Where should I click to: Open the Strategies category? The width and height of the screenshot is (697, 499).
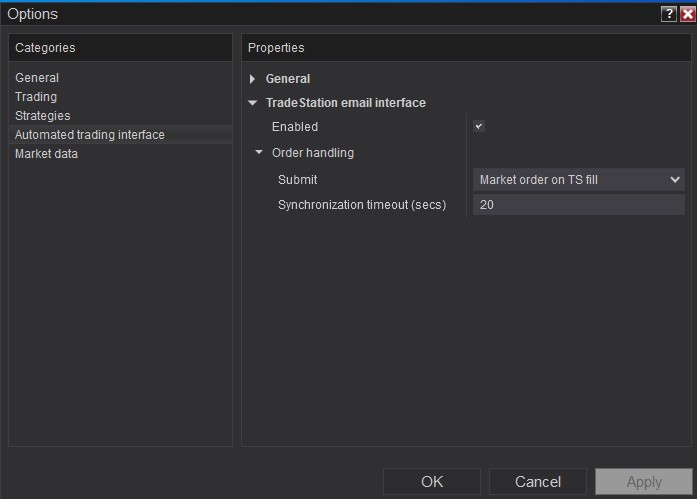pos(43,116)
